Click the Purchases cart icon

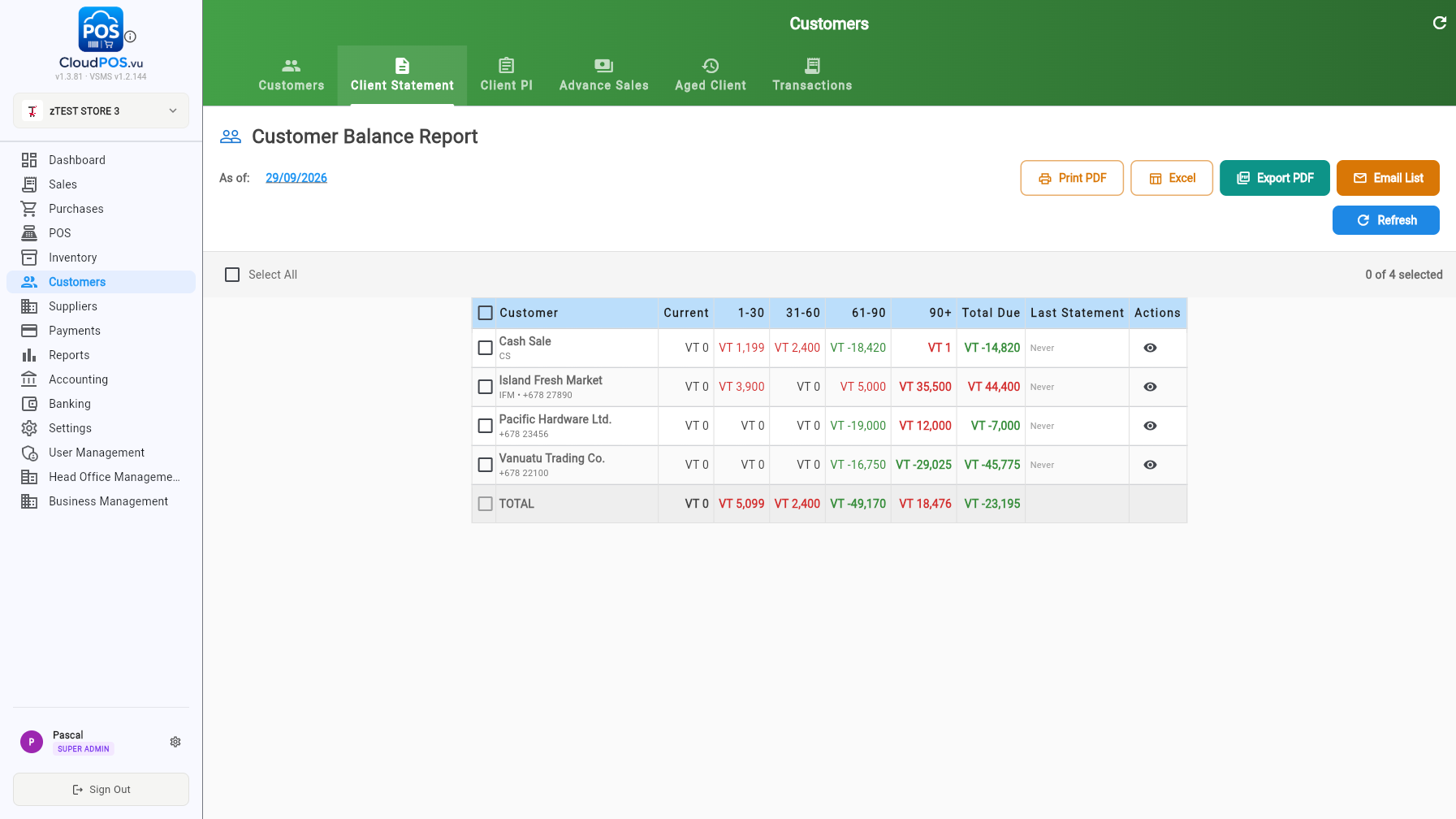click(x=29, y=209)
